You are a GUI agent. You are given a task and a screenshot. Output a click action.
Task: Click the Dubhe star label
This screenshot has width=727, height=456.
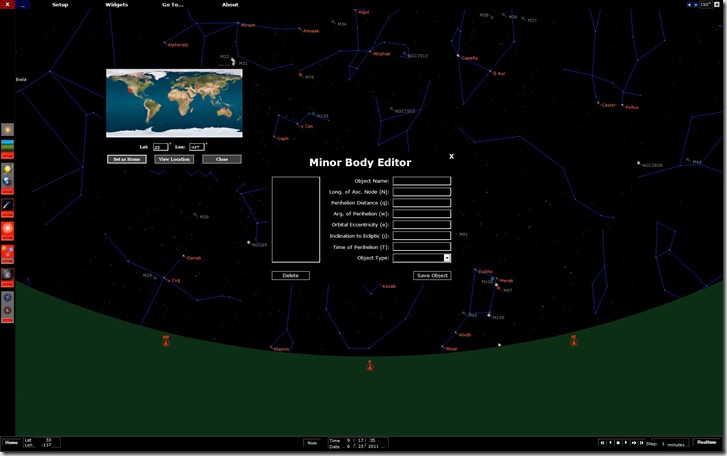click(485, 272)
